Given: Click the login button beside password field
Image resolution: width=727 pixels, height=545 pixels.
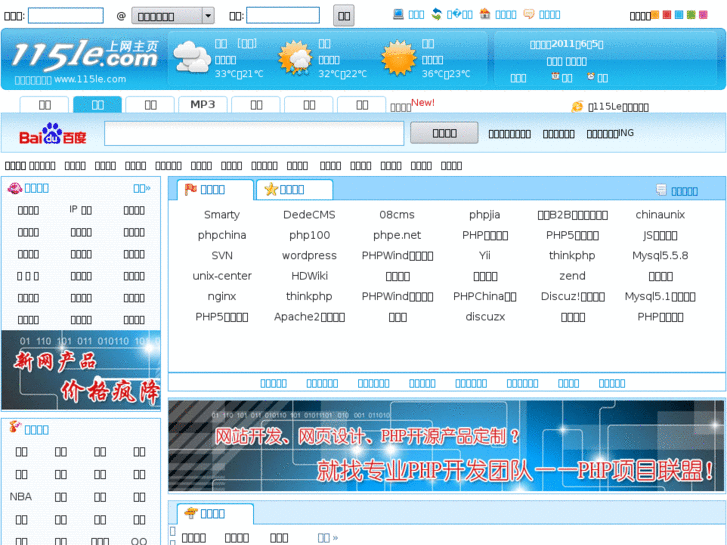Looking at the screenshot, I should [344, 16].
